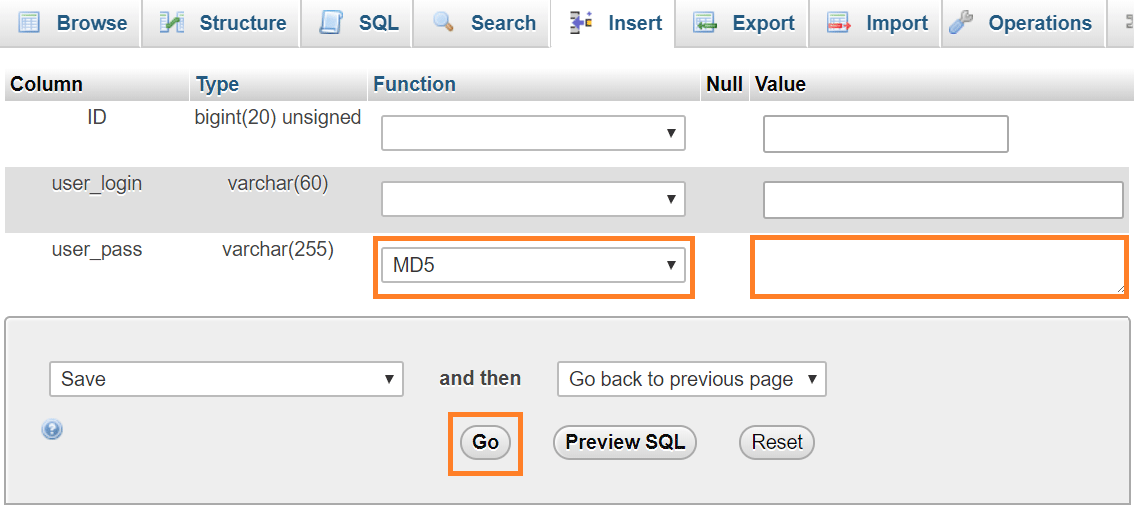The height and width of the screenshot is (509, 1134).
Task: Click the 'varchar(255)' type text
Action: [x=278, y=251]
